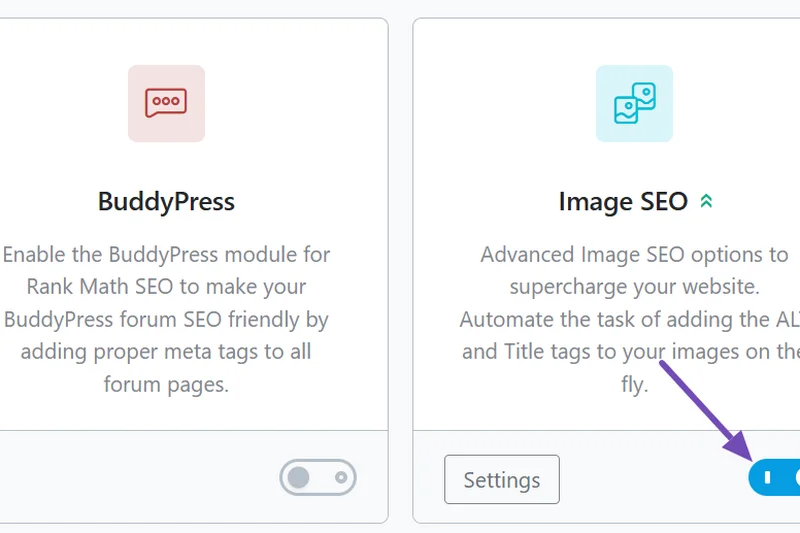The width and height of the screenshot is (800, 533).
Task: Click the BuddyPress module heading
Action: [x=166, y=202]
